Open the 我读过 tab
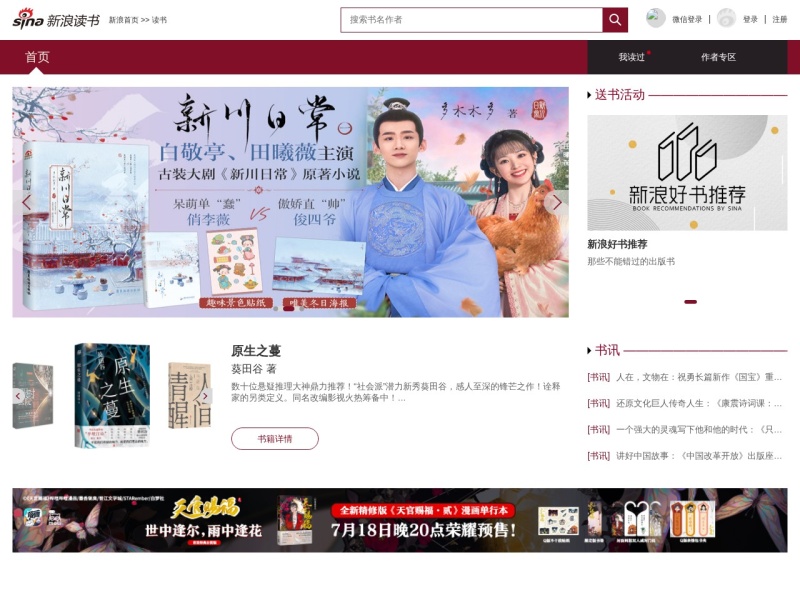 632,57
